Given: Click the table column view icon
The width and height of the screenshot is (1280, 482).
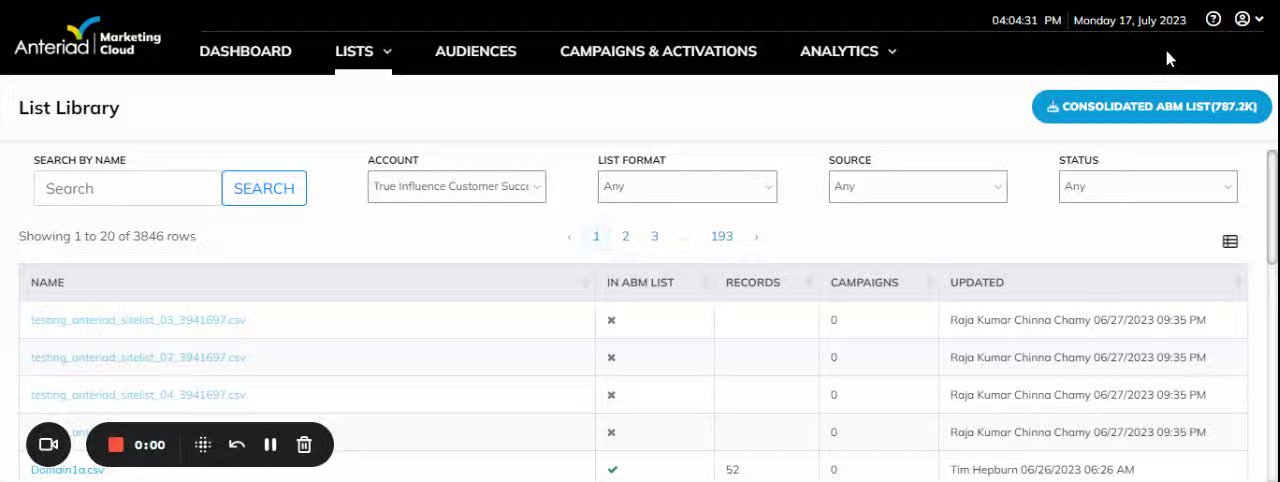Looking at the screenshot, I should [1230, 241].
